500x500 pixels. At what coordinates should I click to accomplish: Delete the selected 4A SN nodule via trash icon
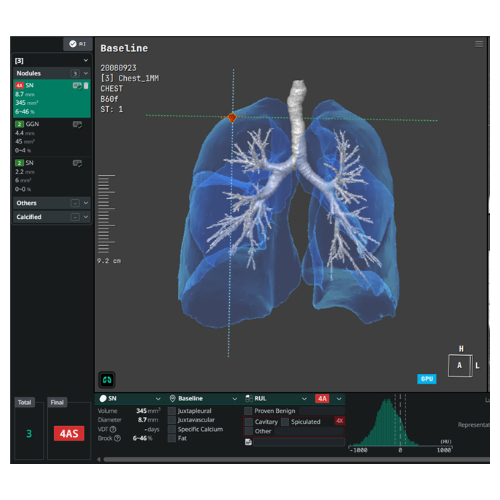[86, 86]
